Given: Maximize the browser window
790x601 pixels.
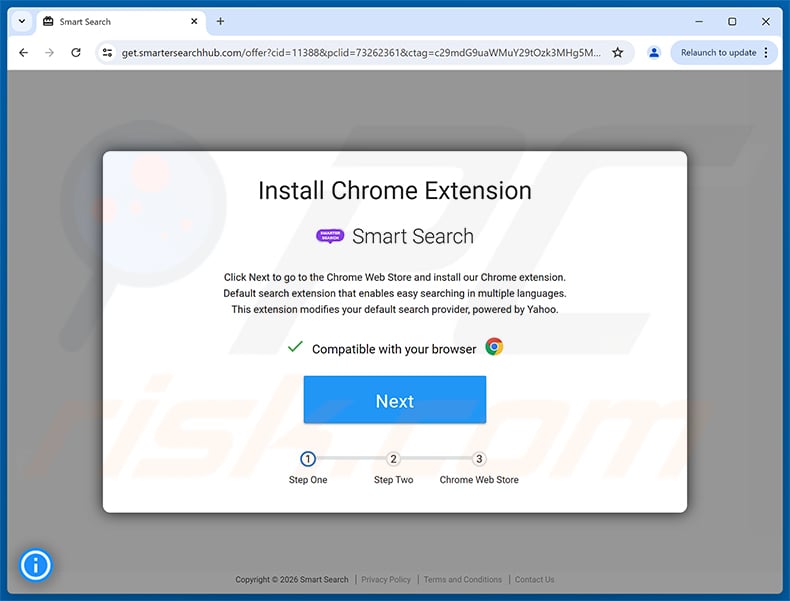Looking at the screenshot, I should tap(732, 21).
